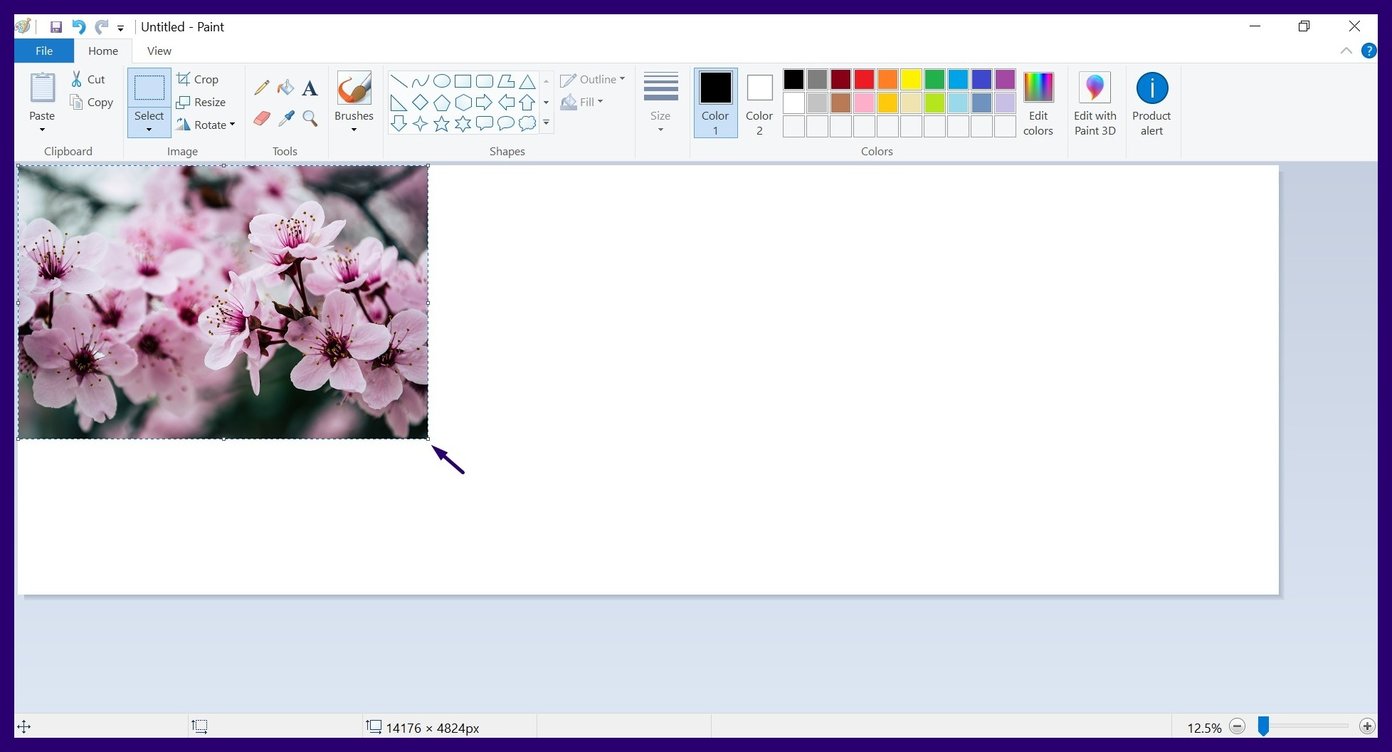The height and width of the screenshot is (752, 1392).
Task: Select the Eraser tool
Action: pyautogui.click(x=261, y=118)
